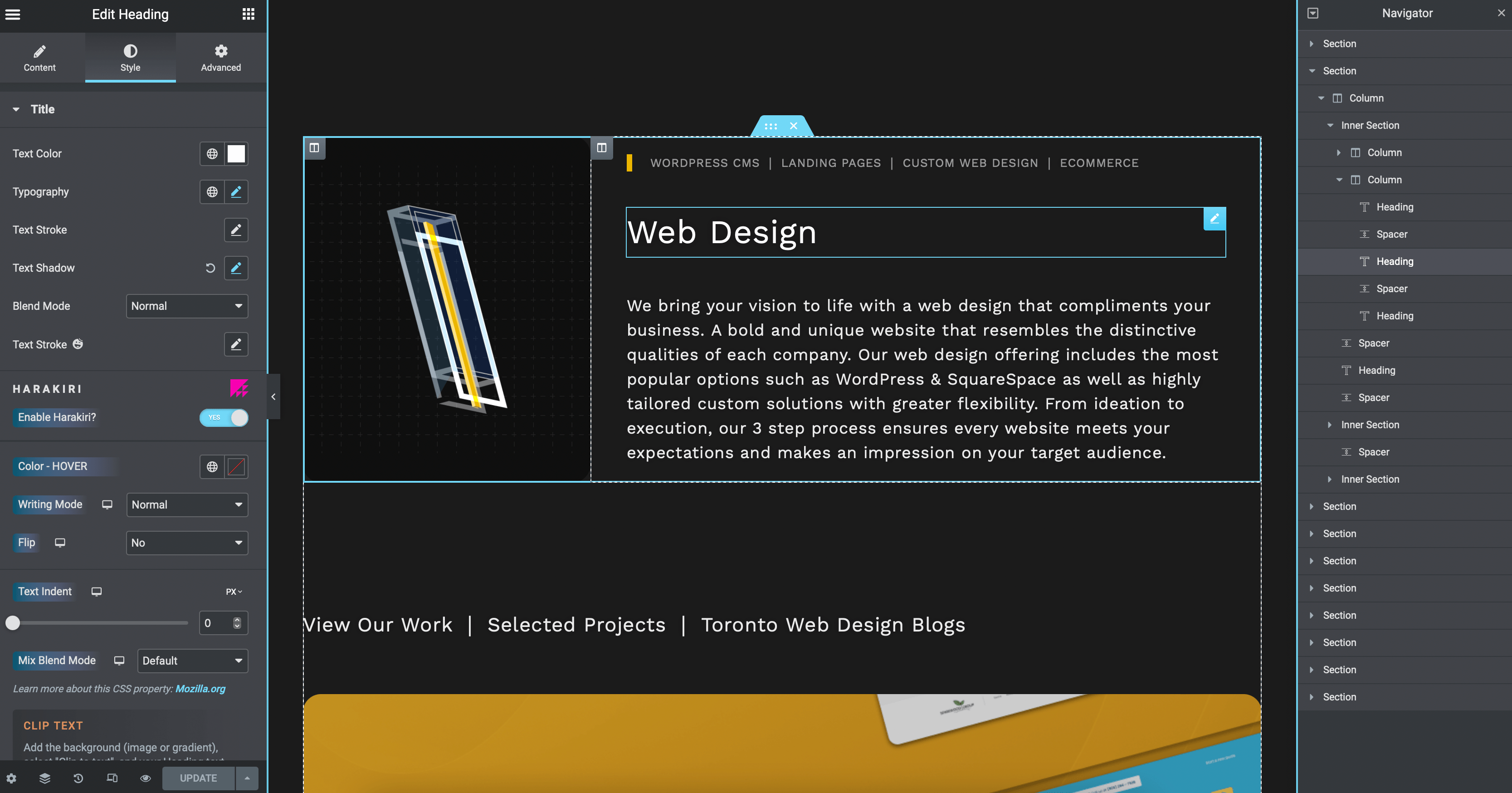Edit Text Stroke under Typography
This screenshot has width=1512, height=793.
pos(236,230)
